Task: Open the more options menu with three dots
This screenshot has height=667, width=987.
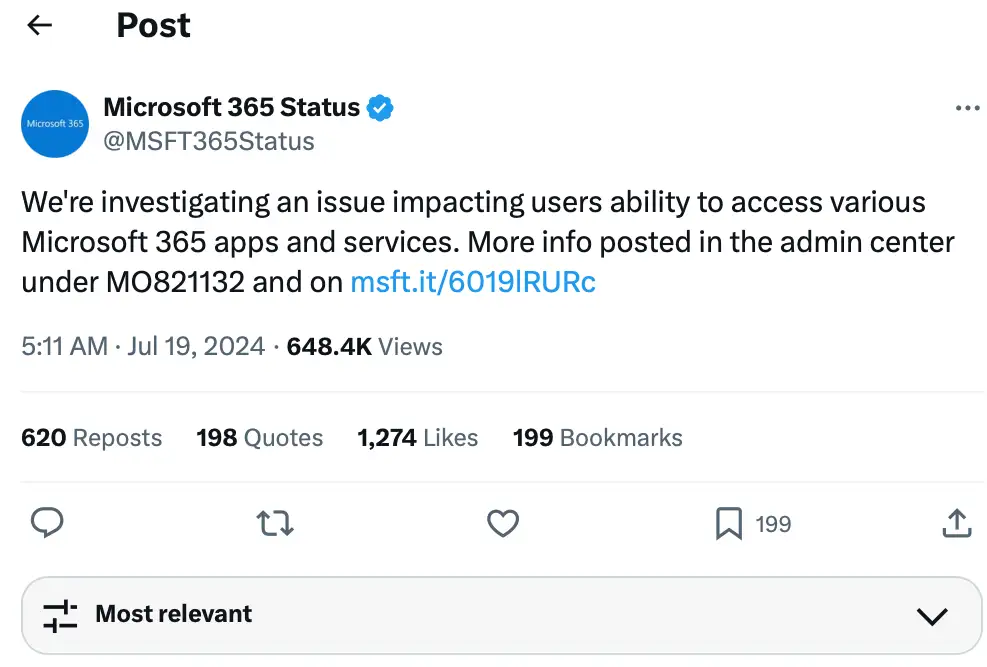Action: pyautogui.click(x=967, y=107)
